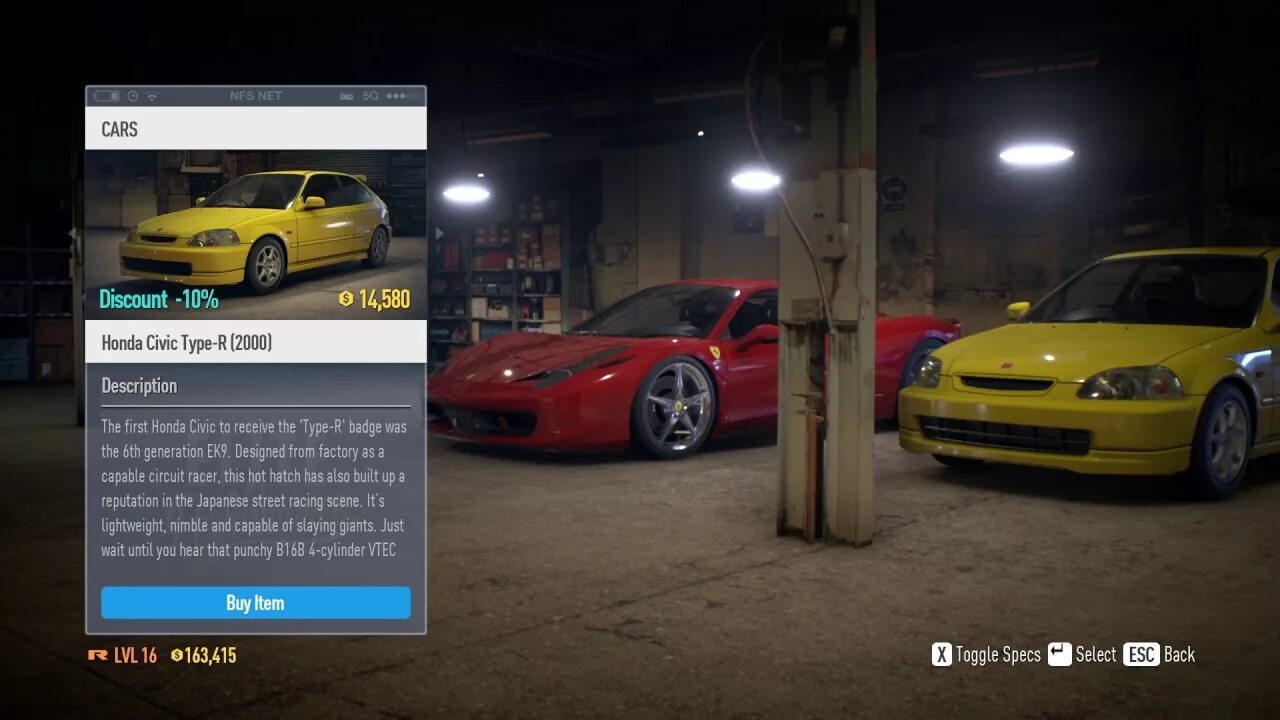
Task: Click the NFS NET title text
Action: [x=256, y=96]
